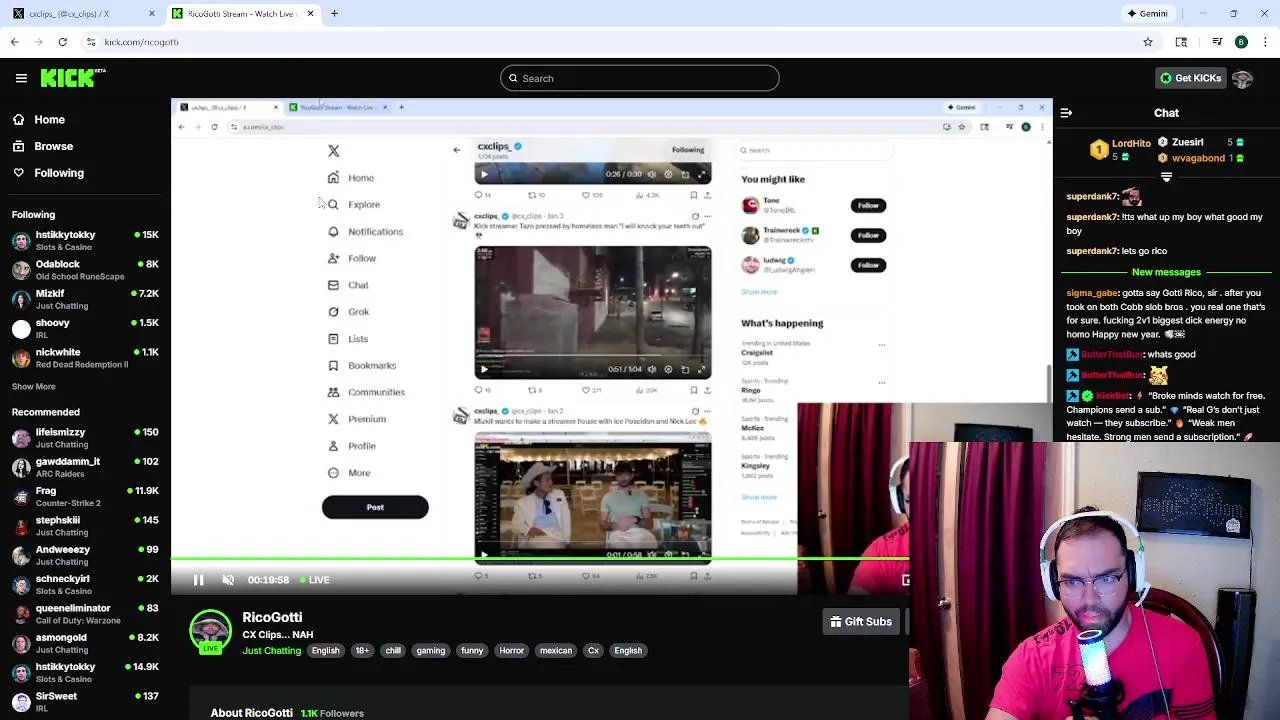Click the address bar URL kick.com/ricogotti
The height and width of the screenshot is (720, 1280).
pos(141,42)
